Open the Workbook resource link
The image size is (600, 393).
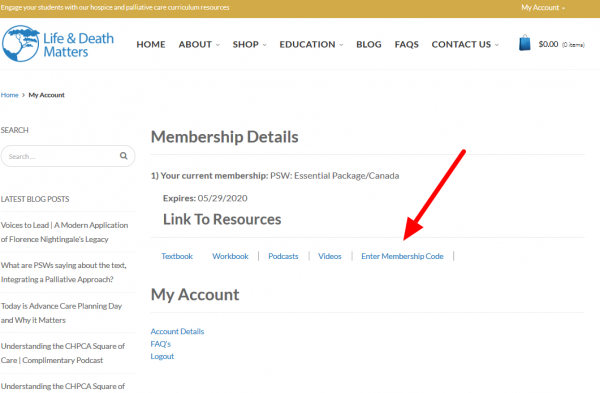(230, 256)
